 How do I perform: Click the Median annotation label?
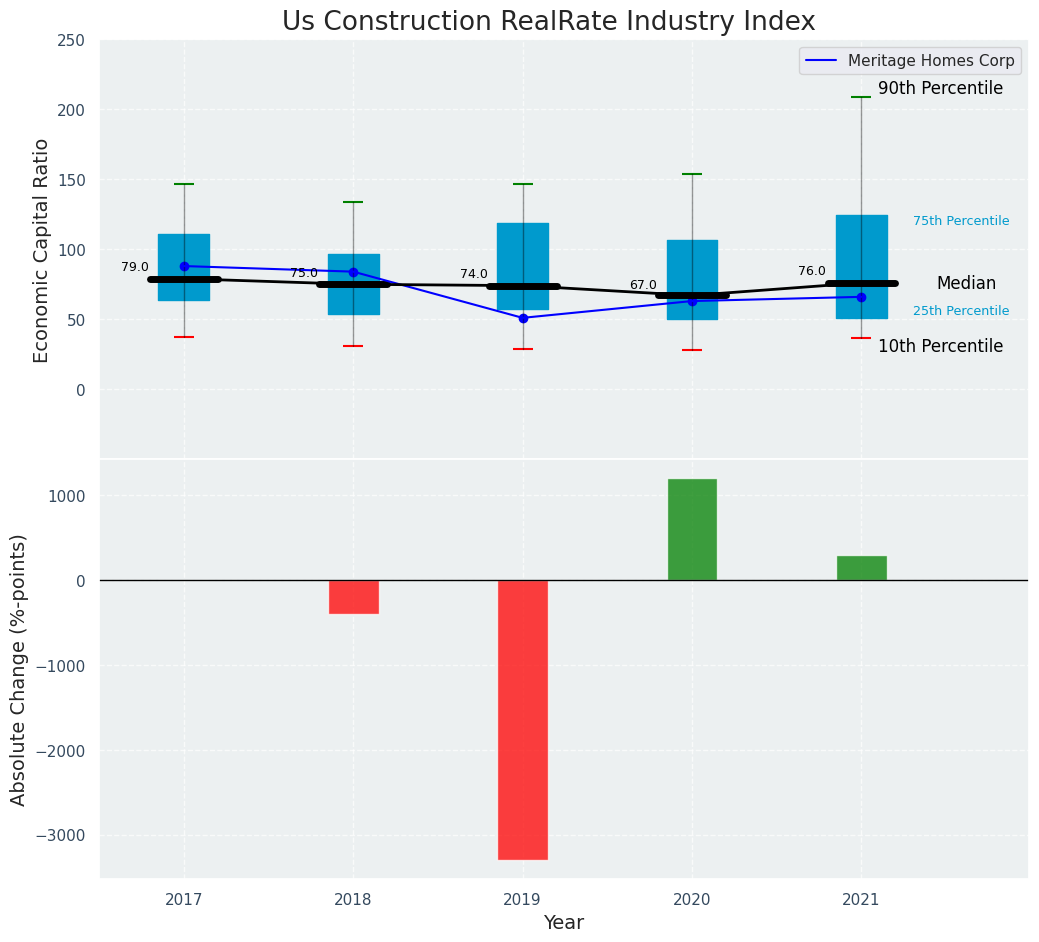click(966, 284)
